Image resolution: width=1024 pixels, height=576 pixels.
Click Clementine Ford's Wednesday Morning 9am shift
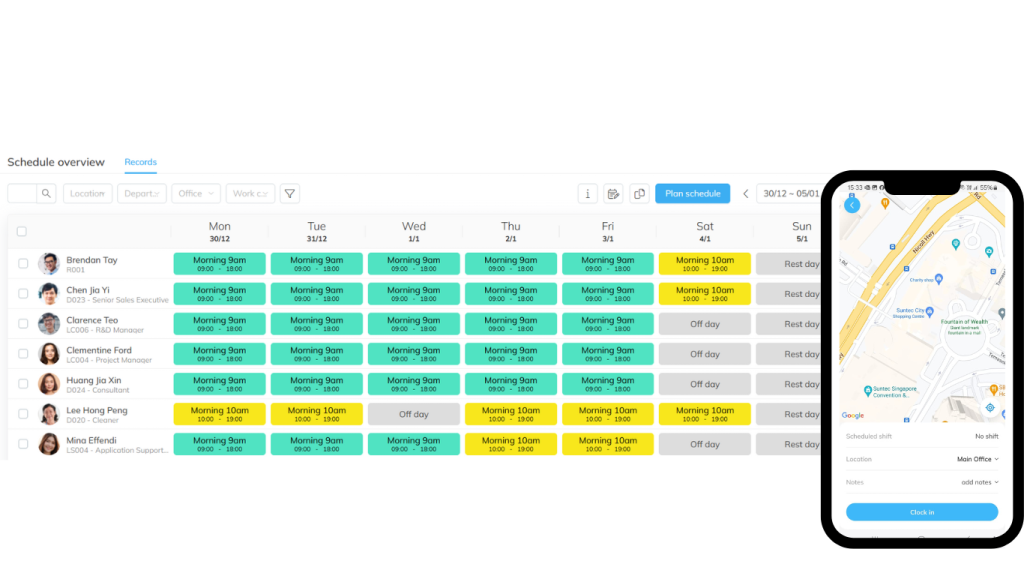click(x=413, y=354)
